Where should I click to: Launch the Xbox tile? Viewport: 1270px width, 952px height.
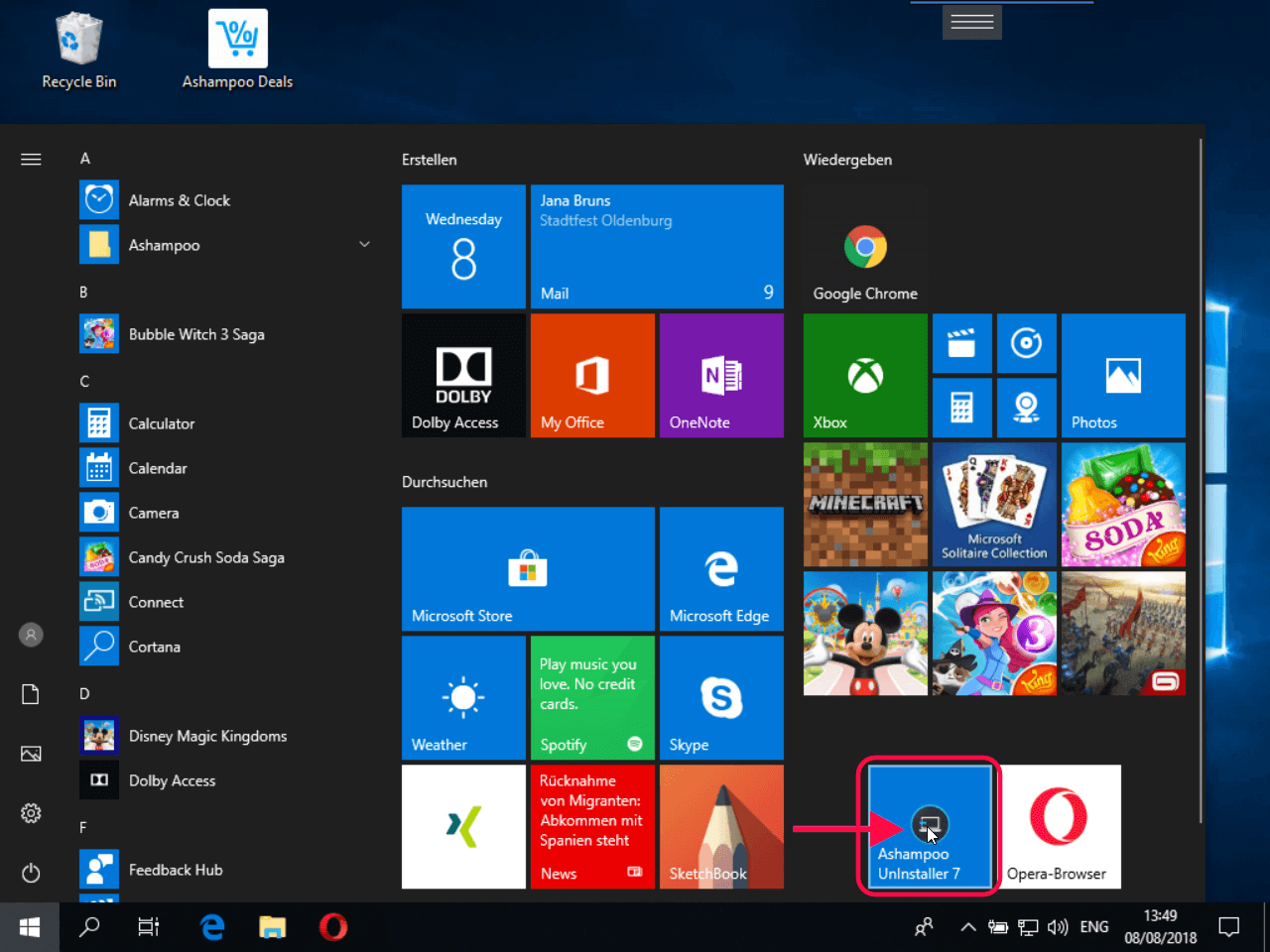(865, 376)
